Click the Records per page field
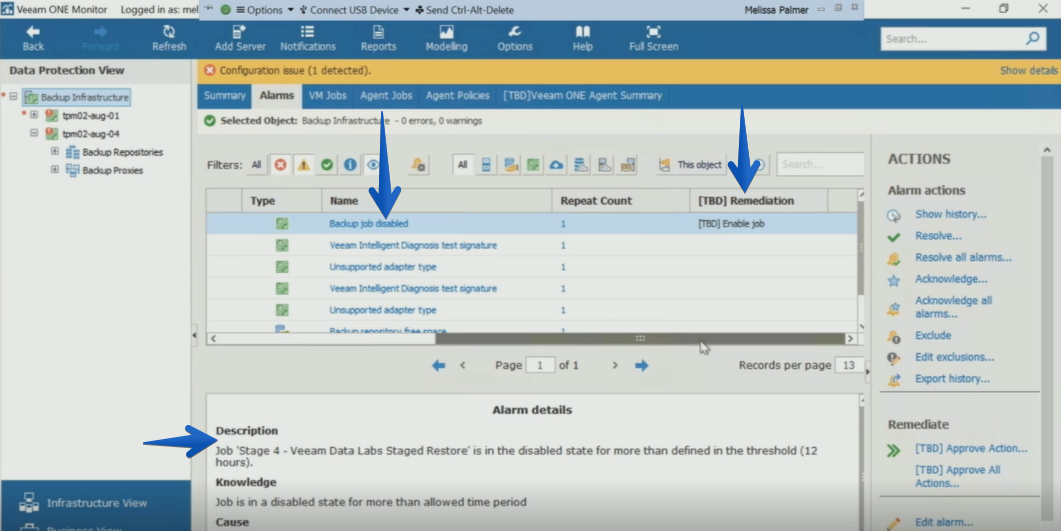The image size is (1061, 531). pyautogui.click(x=849, y=365)
